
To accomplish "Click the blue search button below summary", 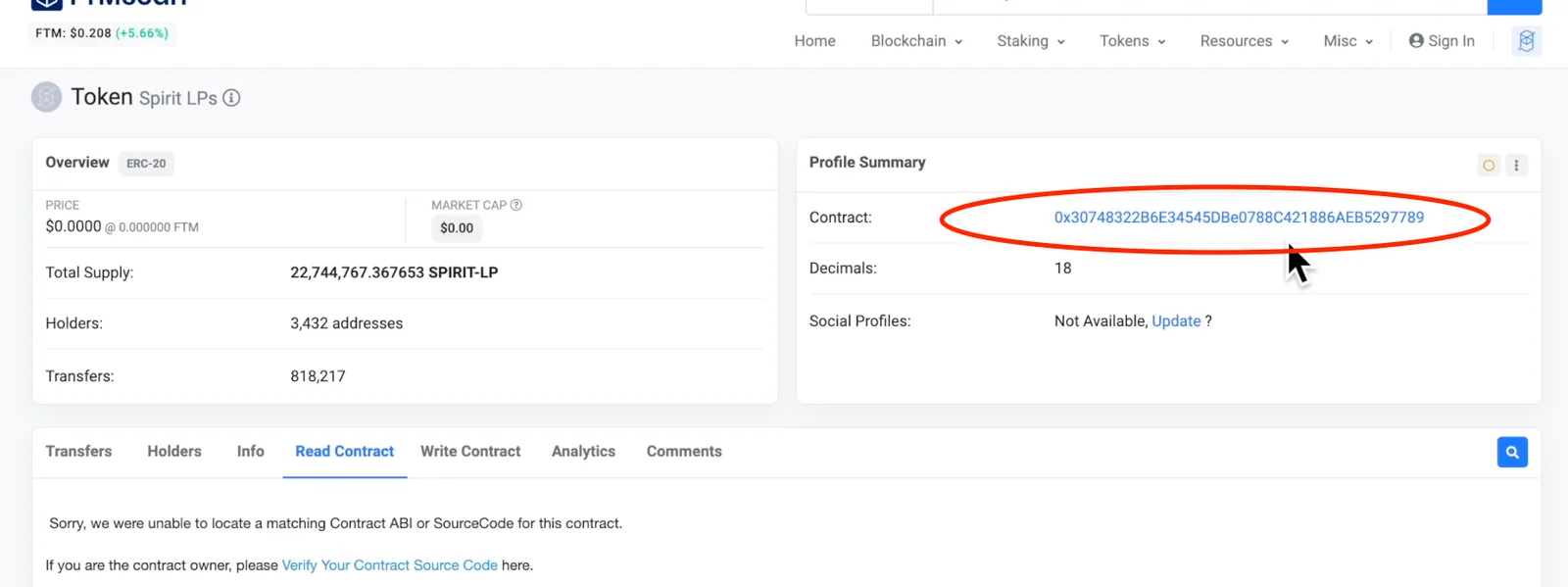I will point(1512,452).
